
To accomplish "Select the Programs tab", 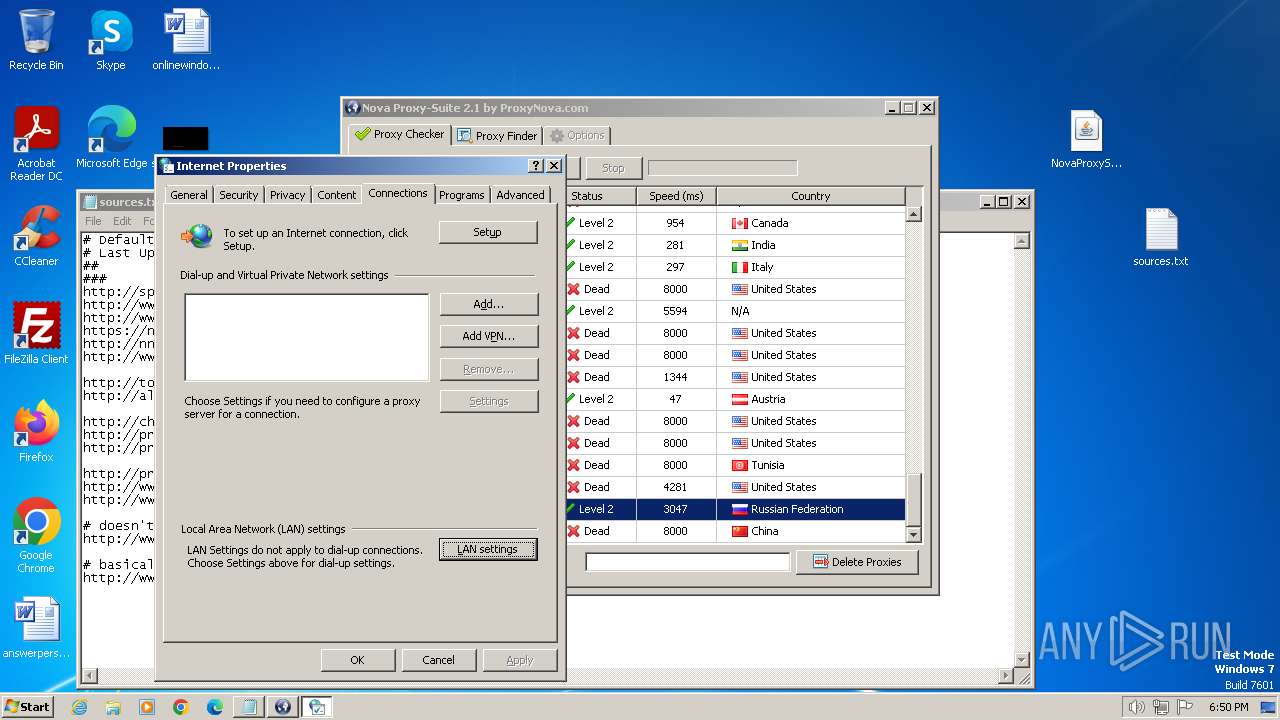I will (462, 195).
